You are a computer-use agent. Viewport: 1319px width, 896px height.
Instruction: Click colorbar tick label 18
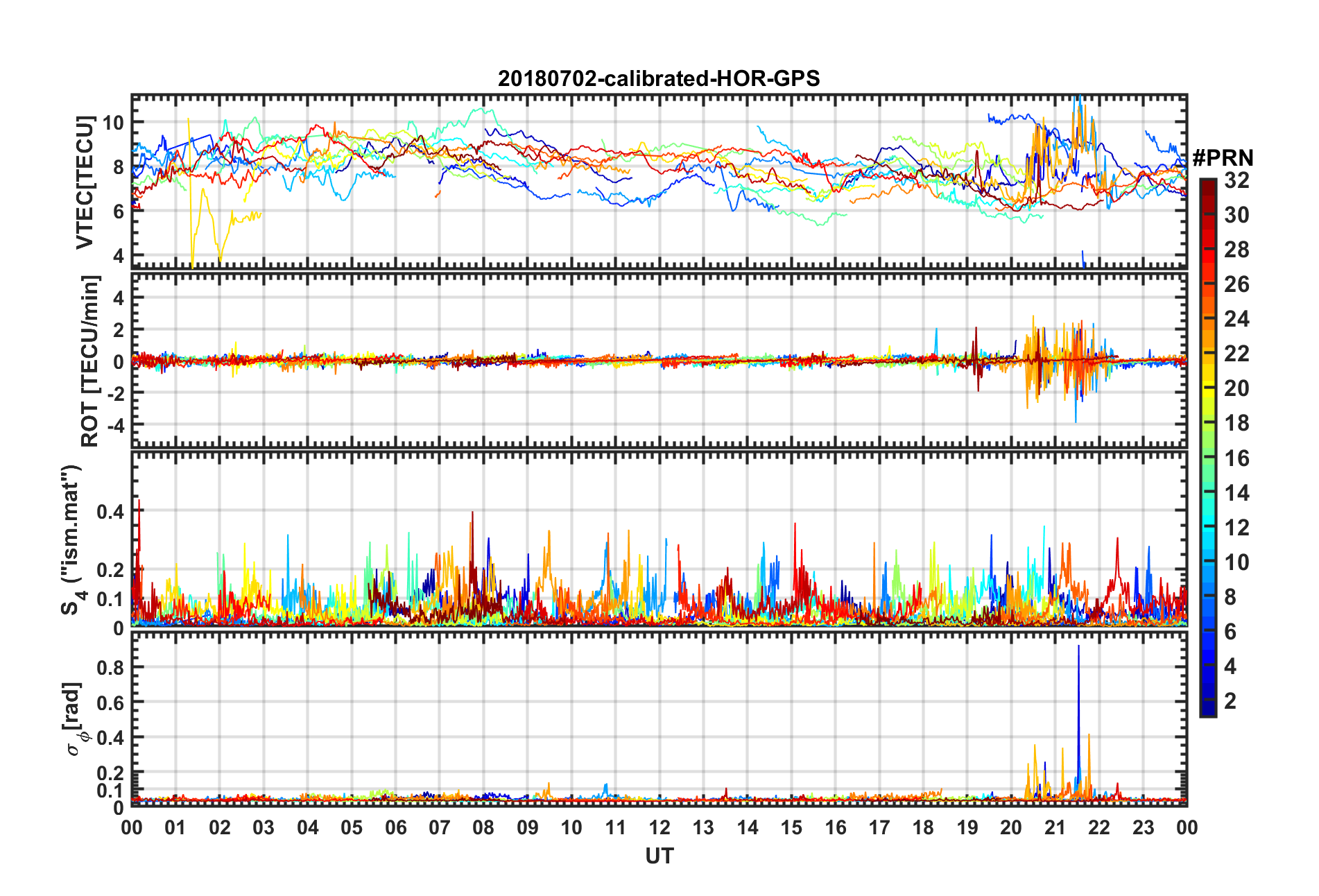click(1236, 423)
